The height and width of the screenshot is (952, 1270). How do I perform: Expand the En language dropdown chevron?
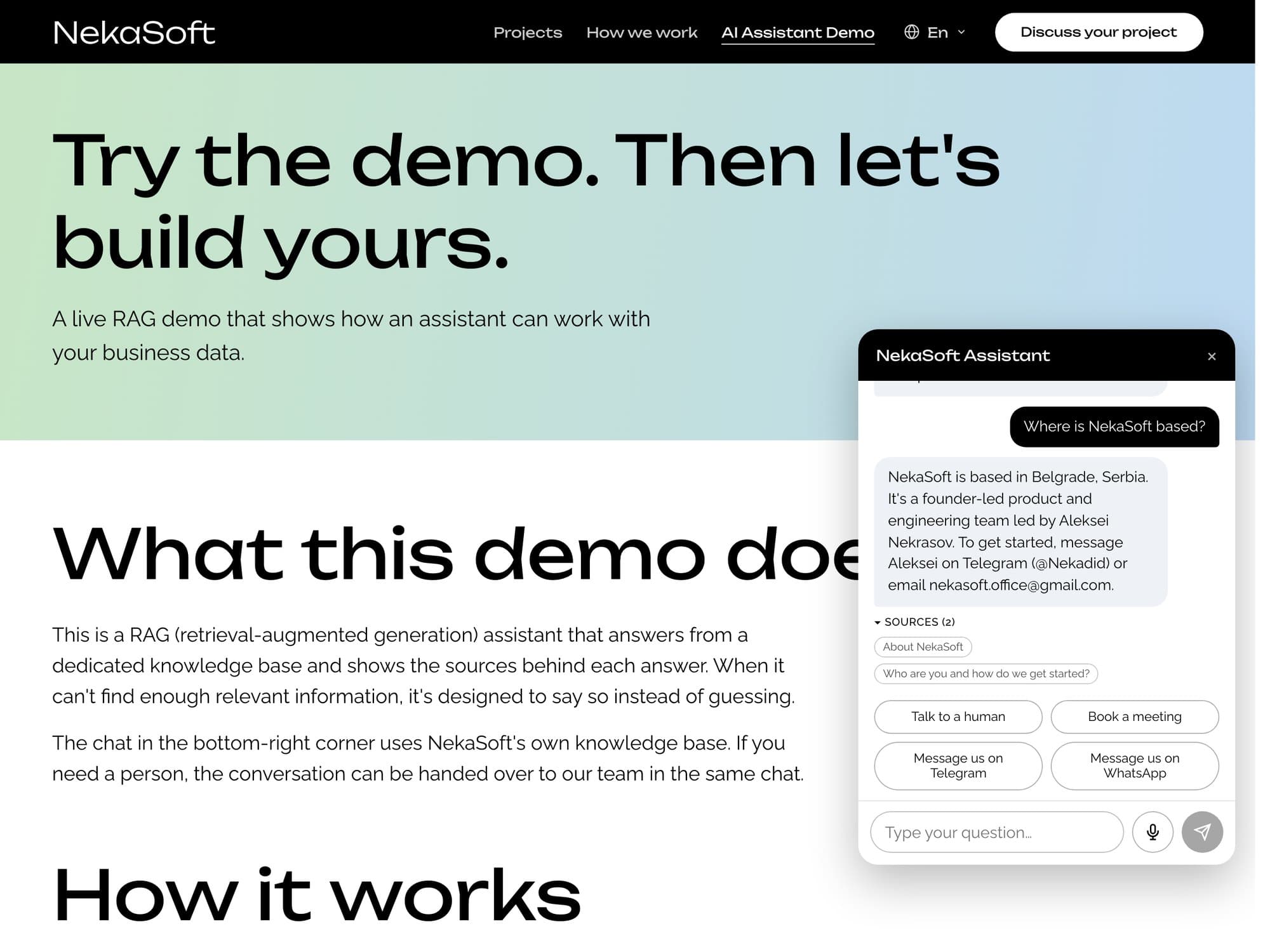point(961,32)
